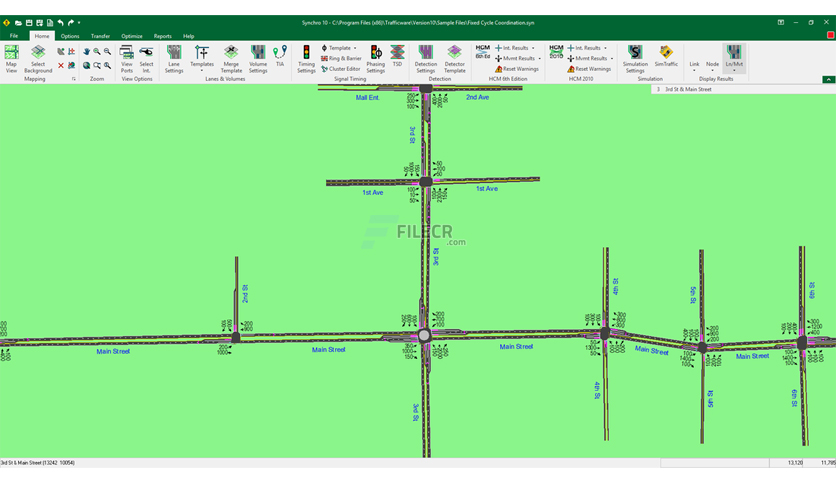This screenshot has width=836, height=484.
Task: Click the 2nd Ave street label
Action: point(477,97)
